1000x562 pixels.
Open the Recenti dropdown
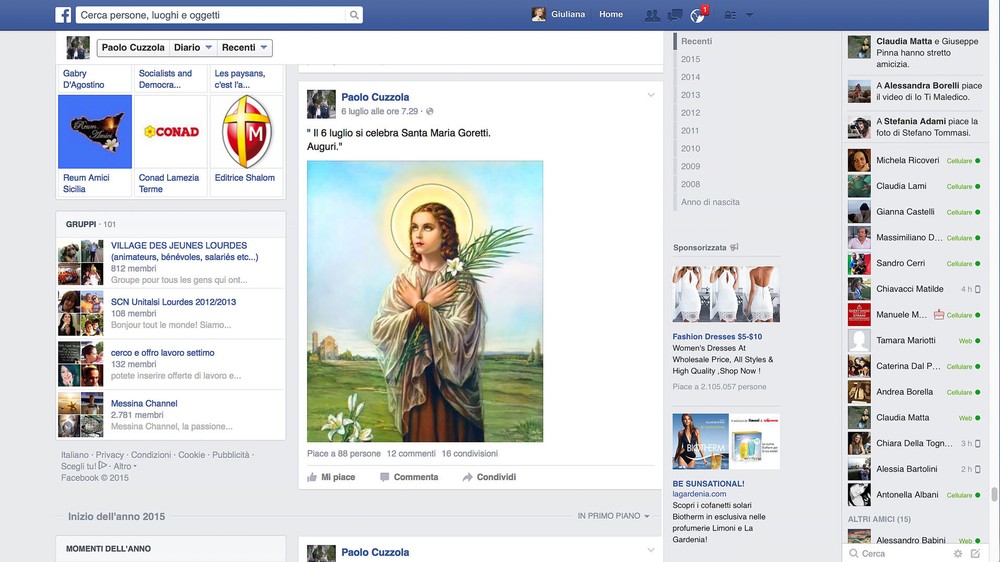click(244, 48)
